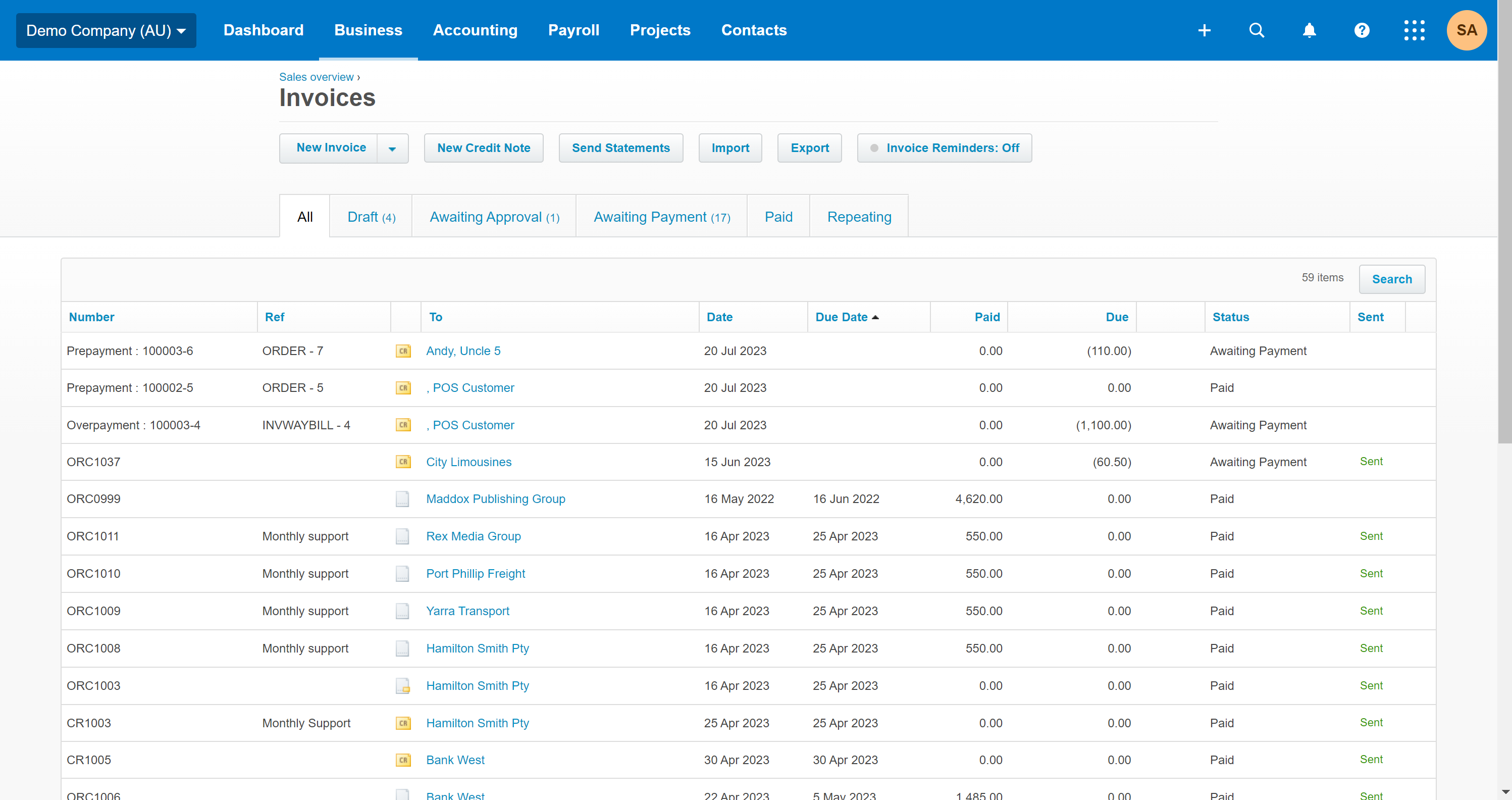Sort by the Due Date column
The width and height of the screenshot is (1512, 800).
(x=847, y=317)
